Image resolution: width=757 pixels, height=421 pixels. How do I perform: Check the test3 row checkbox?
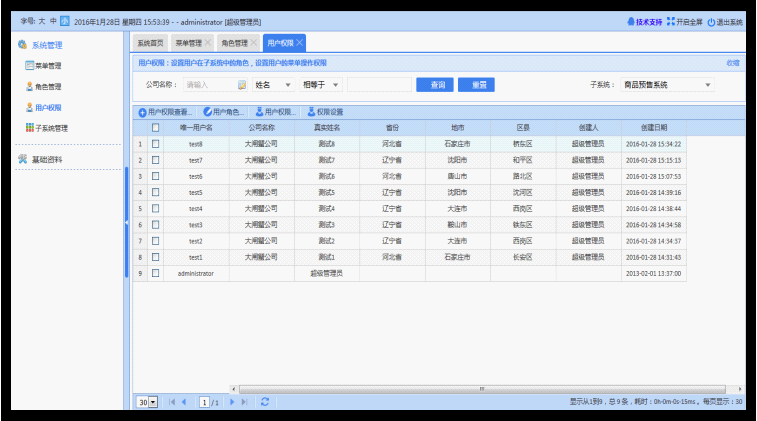tap(155, 225)
